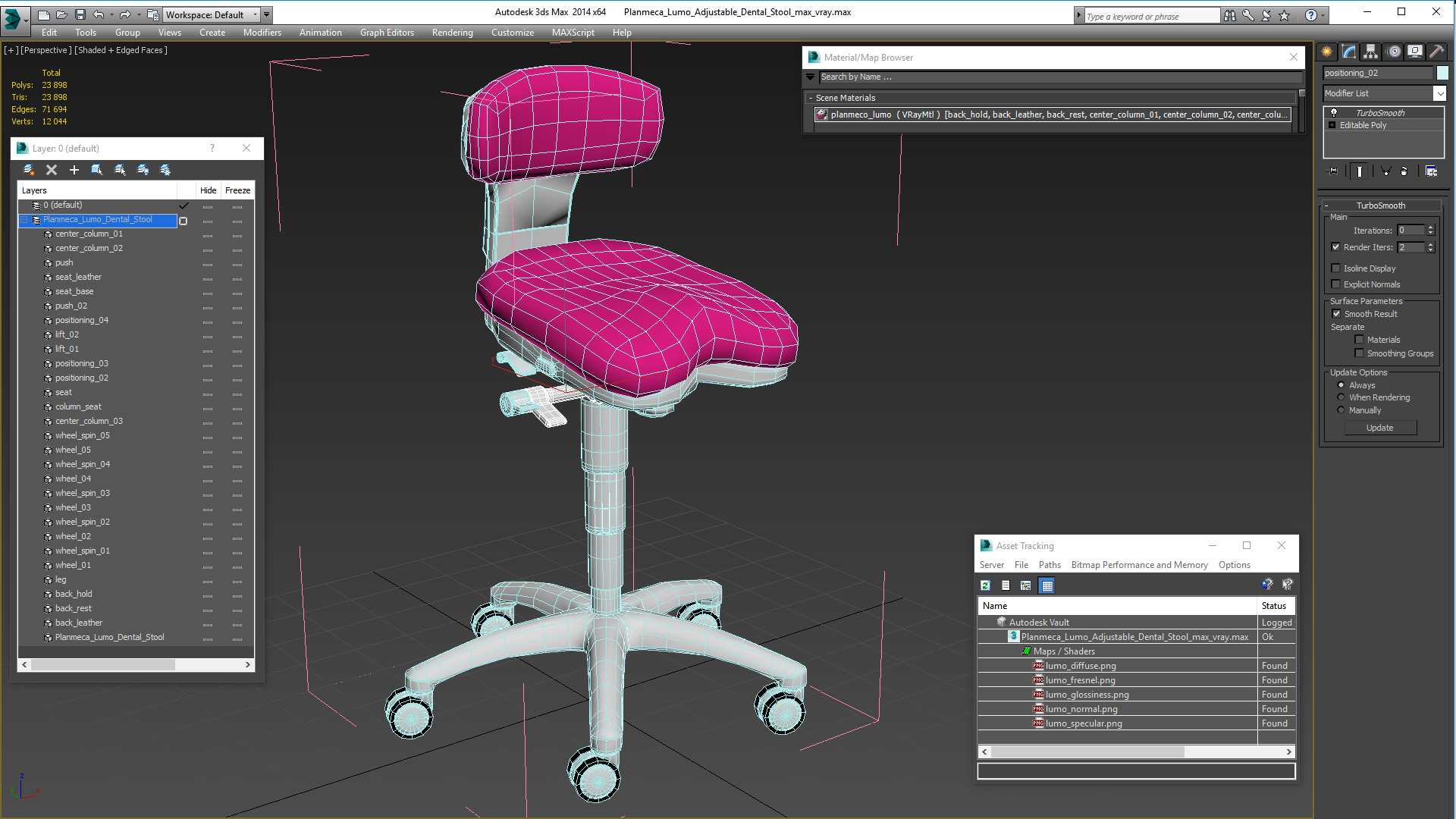Collapse the TurboSmooth rollout header

point(1381,206)
